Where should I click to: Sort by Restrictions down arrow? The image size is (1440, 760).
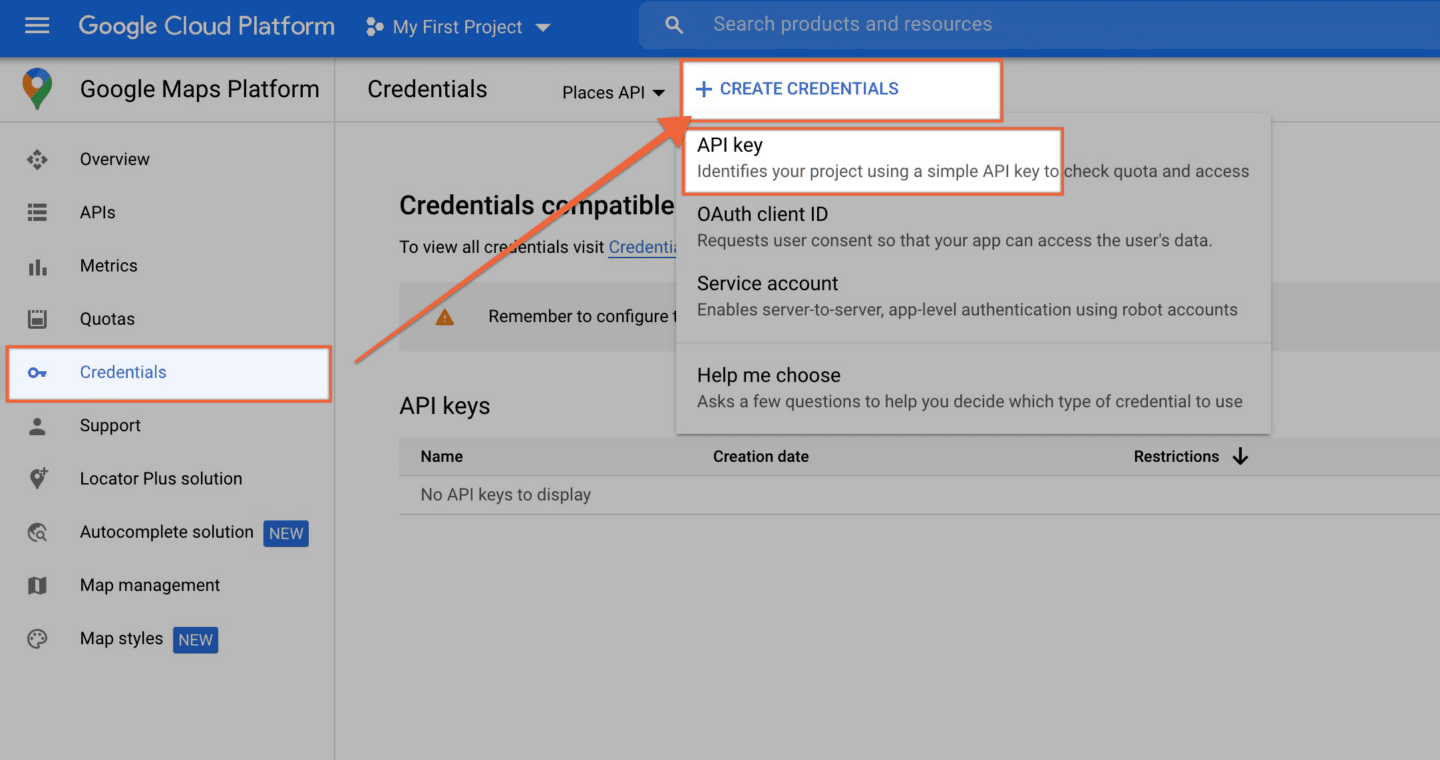click(1241, 456)
